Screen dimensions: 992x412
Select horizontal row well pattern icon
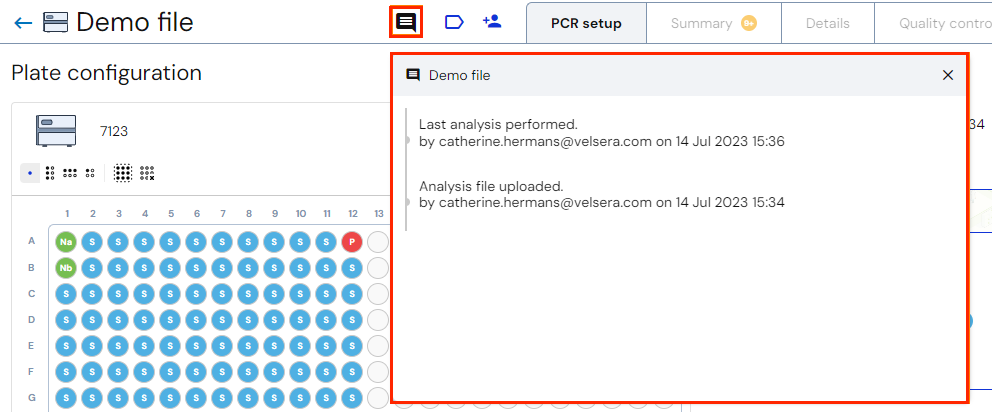(70, 173)
